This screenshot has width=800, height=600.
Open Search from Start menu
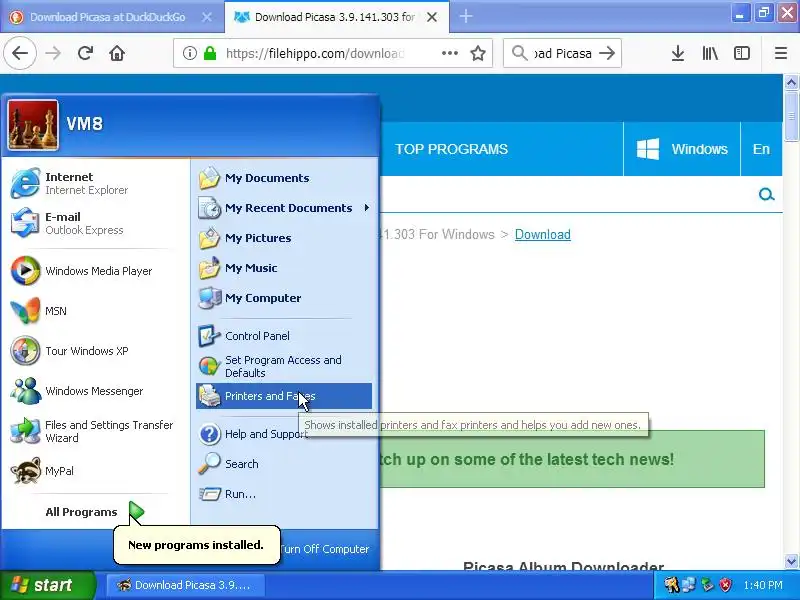284,464
